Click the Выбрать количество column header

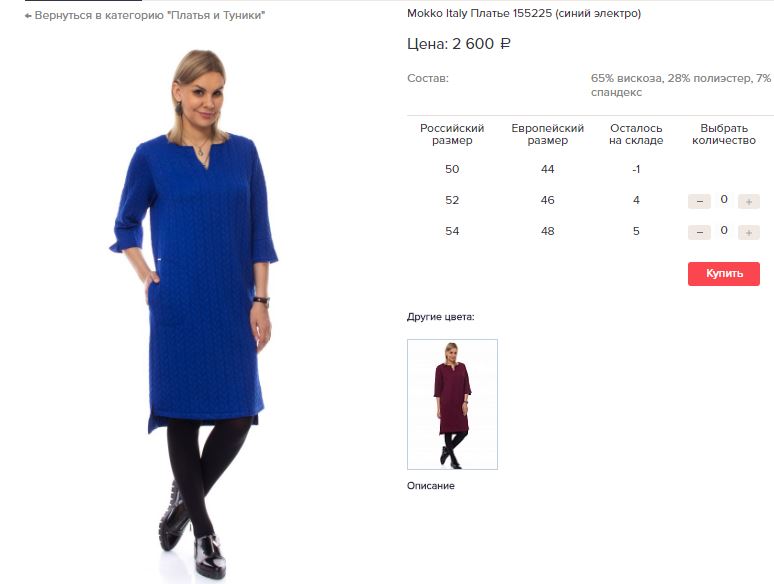click(x=724, y=134)
